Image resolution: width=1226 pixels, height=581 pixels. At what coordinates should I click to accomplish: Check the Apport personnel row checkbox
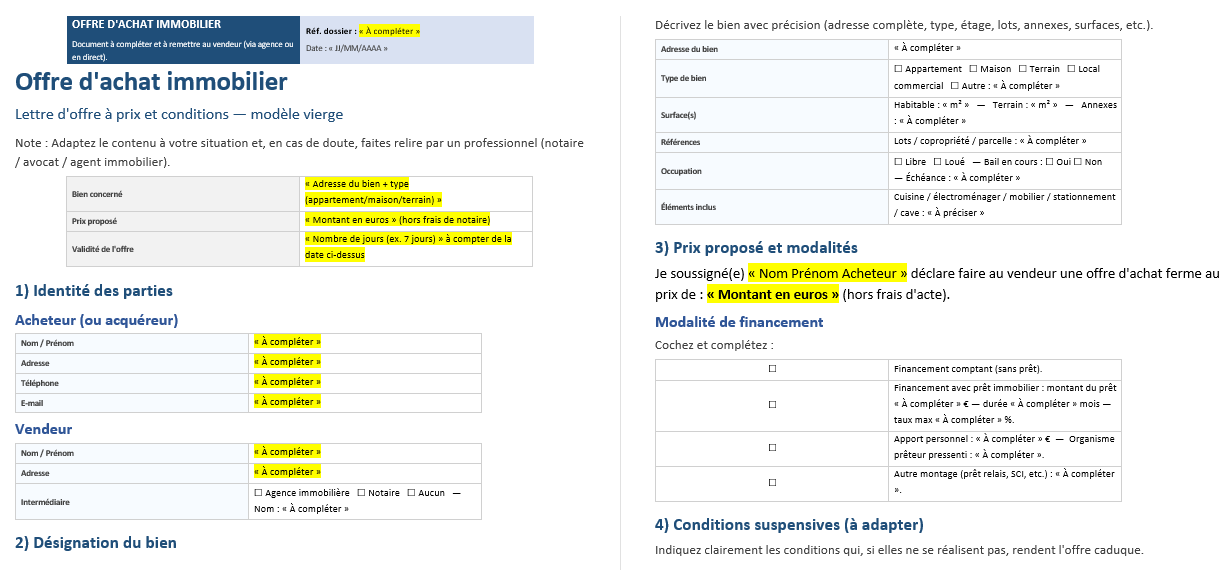pyautogui.click(x=772, y=447)
